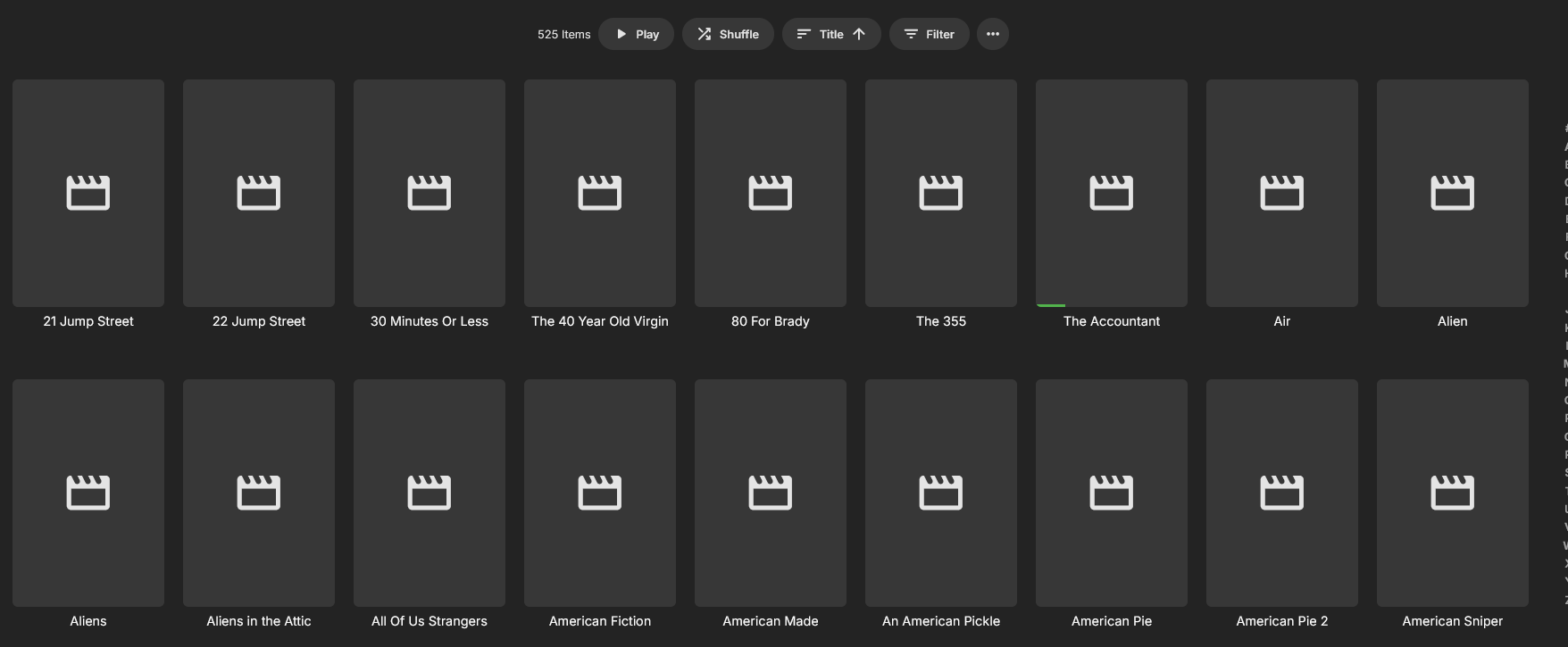The height and width of the screenshot is (647, 1568).
Task: Click the "Aliens" title text
Action: [x=88, y=621]
